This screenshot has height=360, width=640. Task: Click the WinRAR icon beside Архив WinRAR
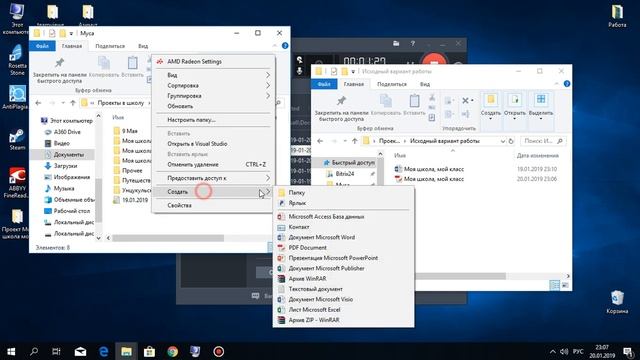(281, 279)
